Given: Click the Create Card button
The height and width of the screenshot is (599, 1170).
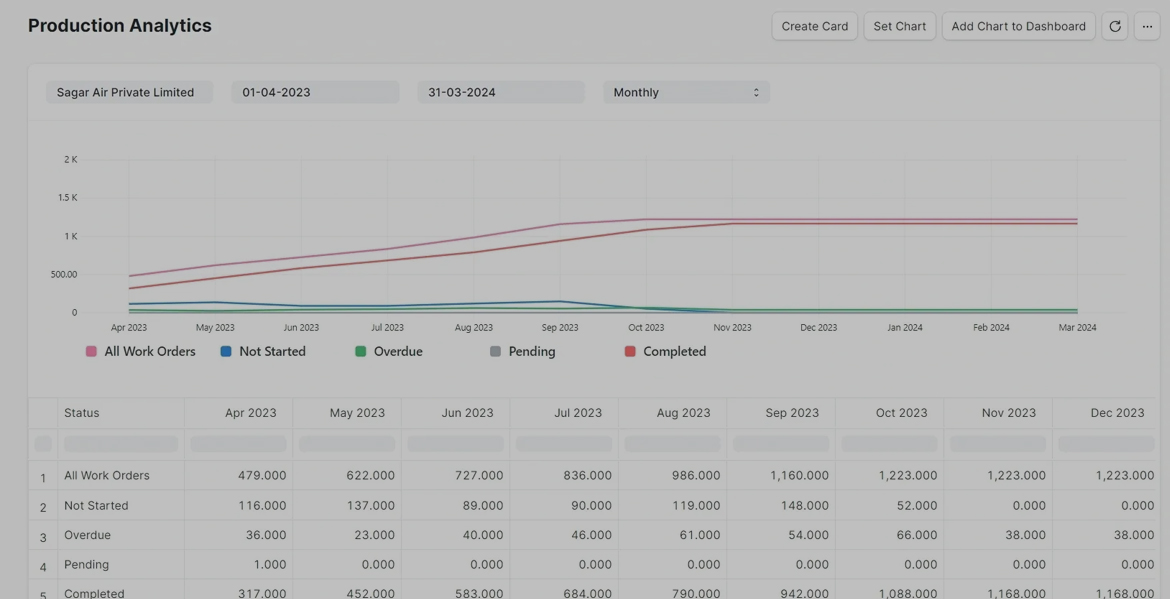Looking at the screenshot, I should tap(814, 26).
